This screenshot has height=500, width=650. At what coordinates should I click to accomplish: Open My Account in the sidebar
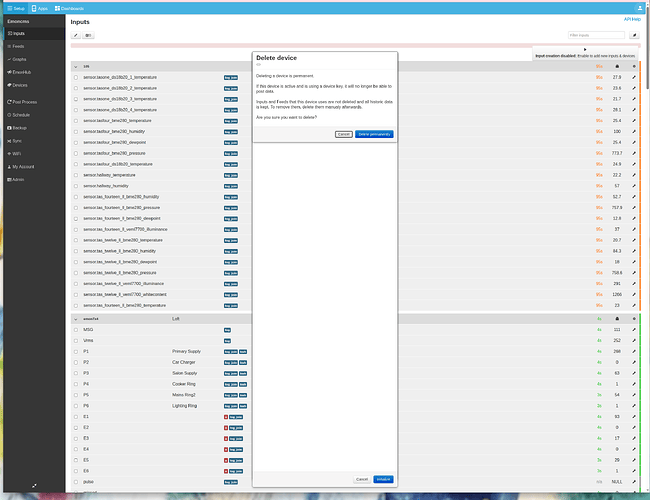tap(34, 167)
